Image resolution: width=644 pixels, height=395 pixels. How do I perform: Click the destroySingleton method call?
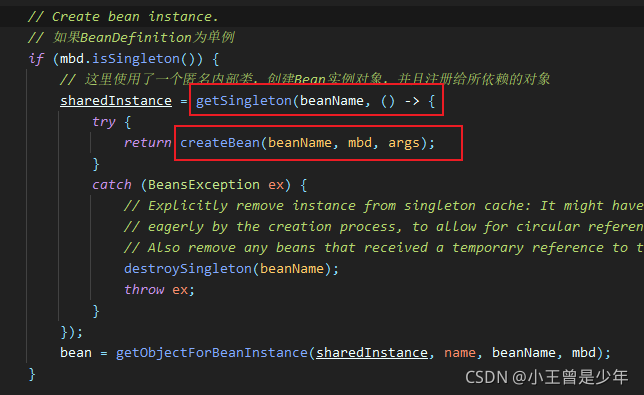188,269
